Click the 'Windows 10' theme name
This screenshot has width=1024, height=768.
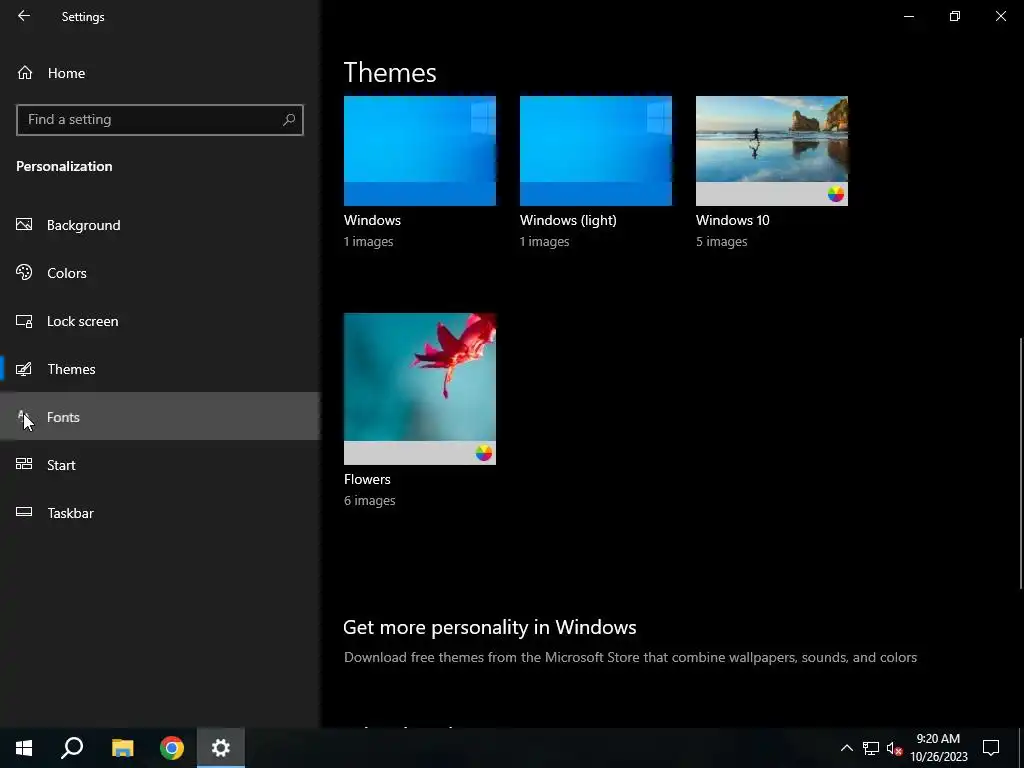(733, 220)
